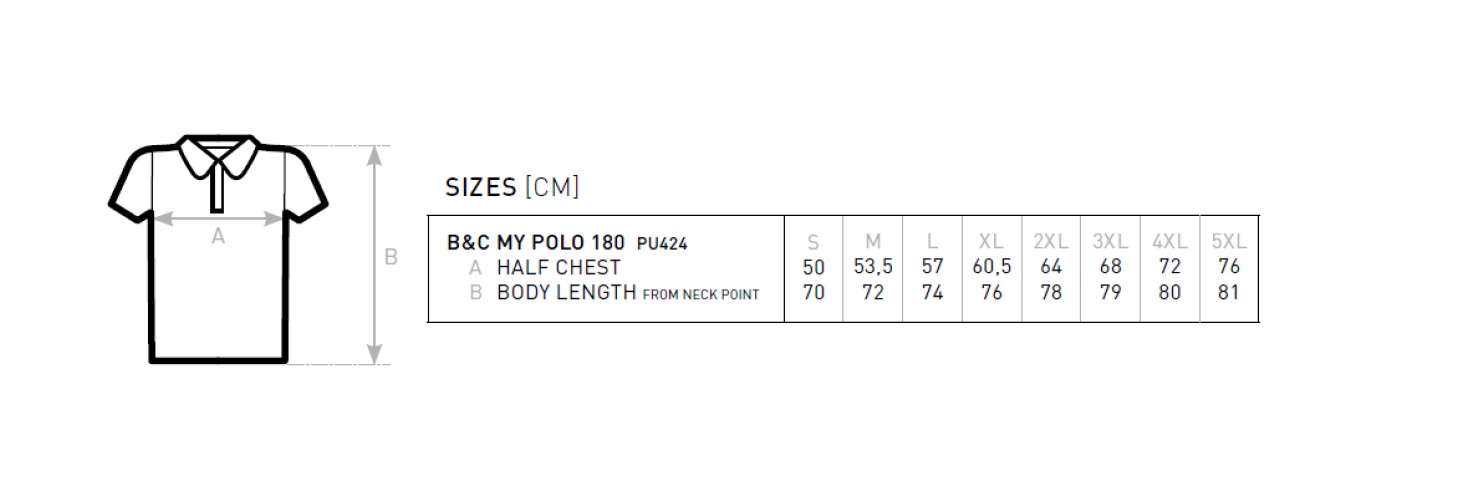
Task: Click the FROM NECK POINT note
Action: coord(700,294)
